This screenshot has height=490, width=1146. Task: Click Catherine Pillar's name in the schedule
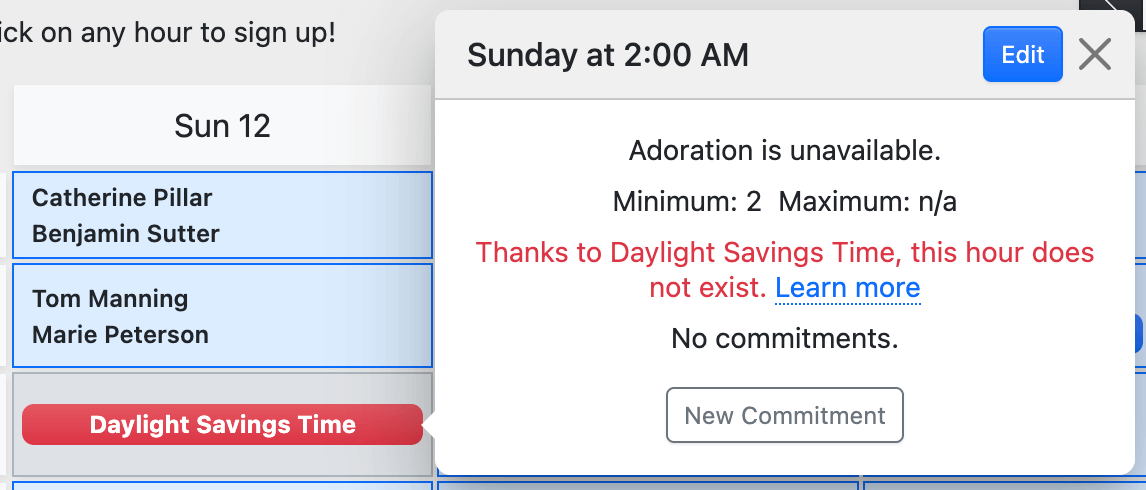(122, 197)
